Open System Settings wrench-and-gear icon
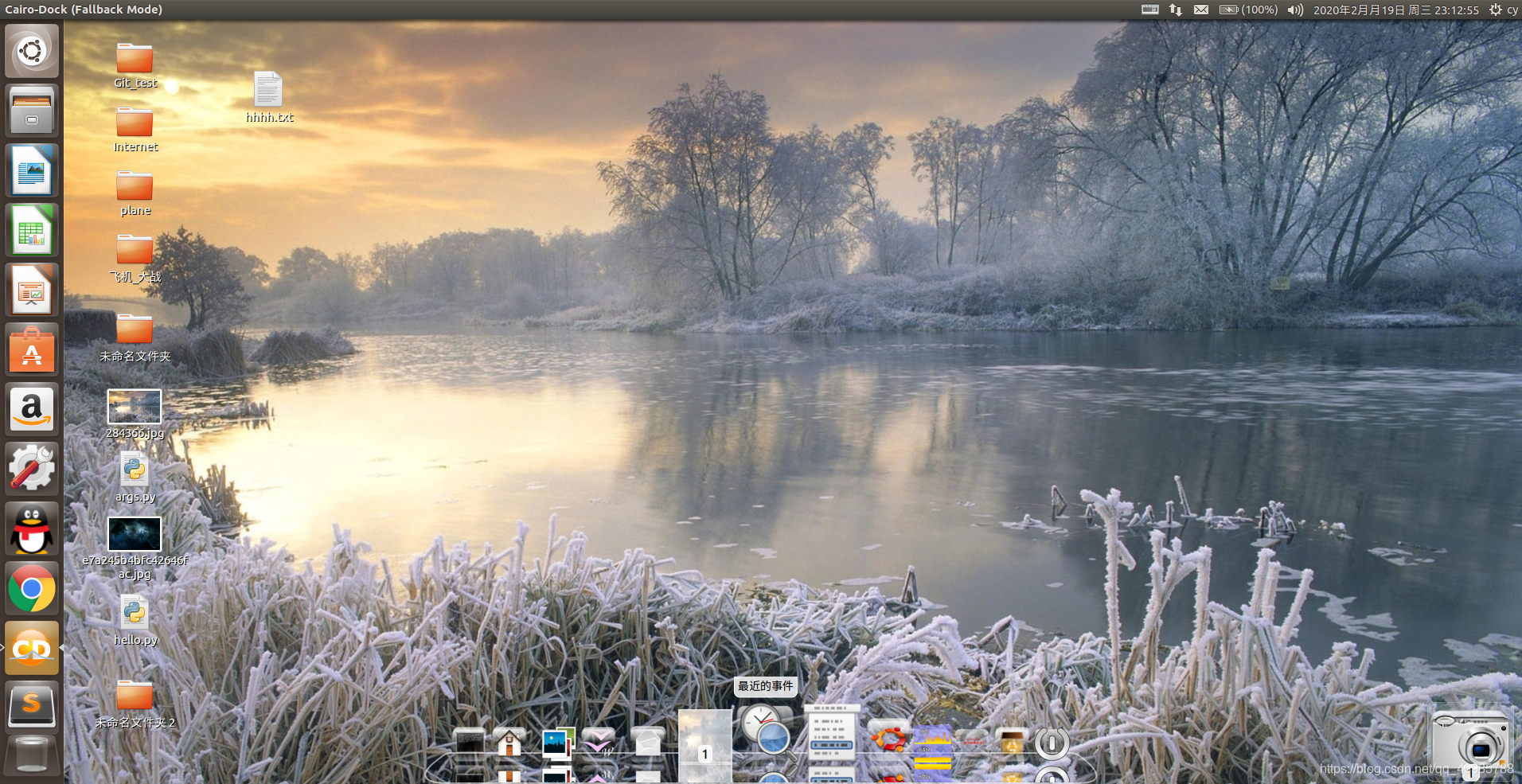The height and width of the screenshot is (784, 1522). click(x=32, y=469)
